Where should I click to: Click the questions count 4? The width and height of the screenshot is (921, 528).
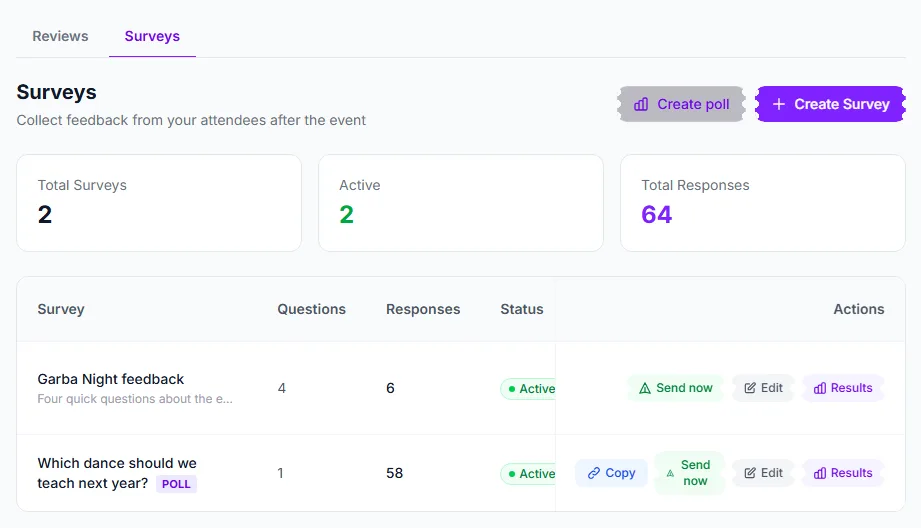click(282, 388)
